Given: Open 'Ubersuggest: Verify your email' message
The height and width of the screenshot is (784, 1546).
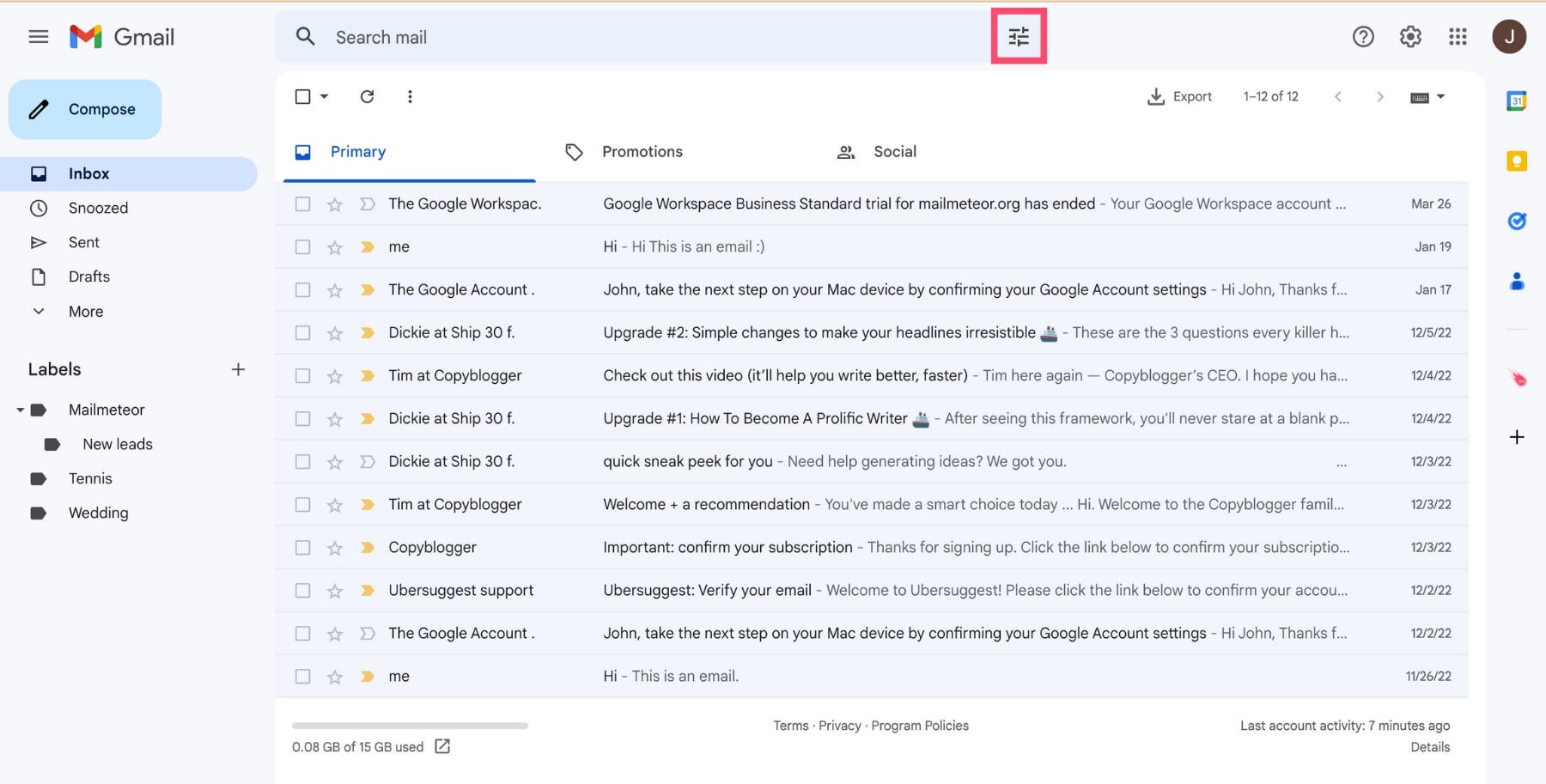Looking at the screenshot, I should (872, 590).
